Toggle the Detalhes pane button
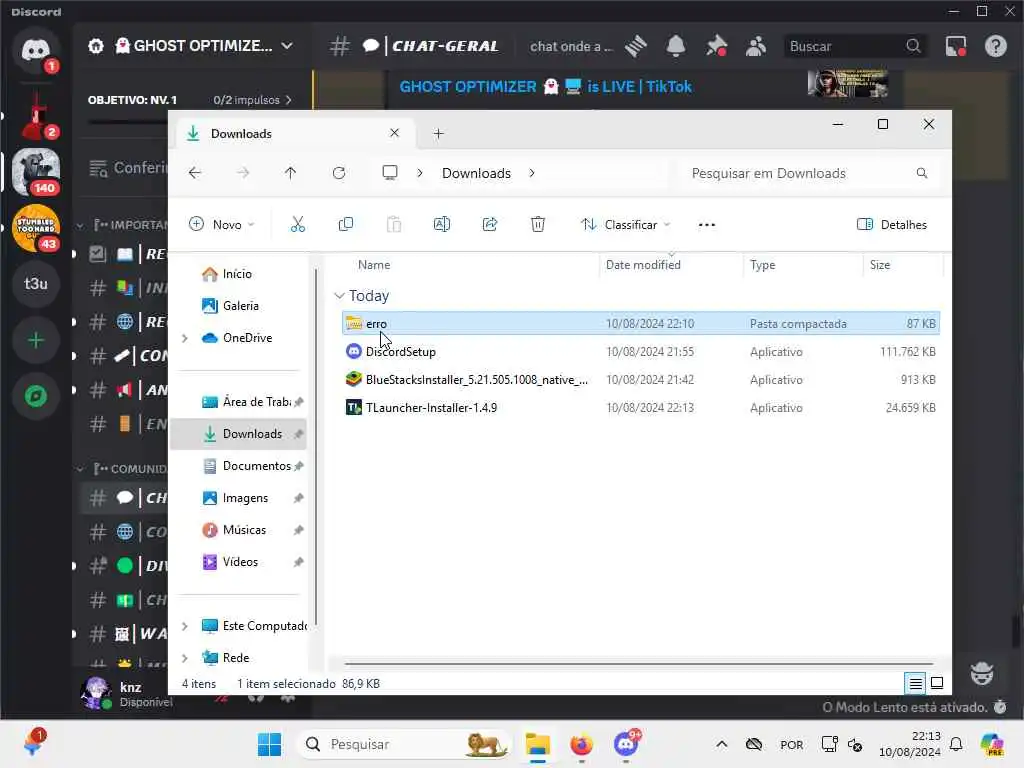Image resolution: width=1024 pixels, height=768 pixels. [x=891, y=225]
